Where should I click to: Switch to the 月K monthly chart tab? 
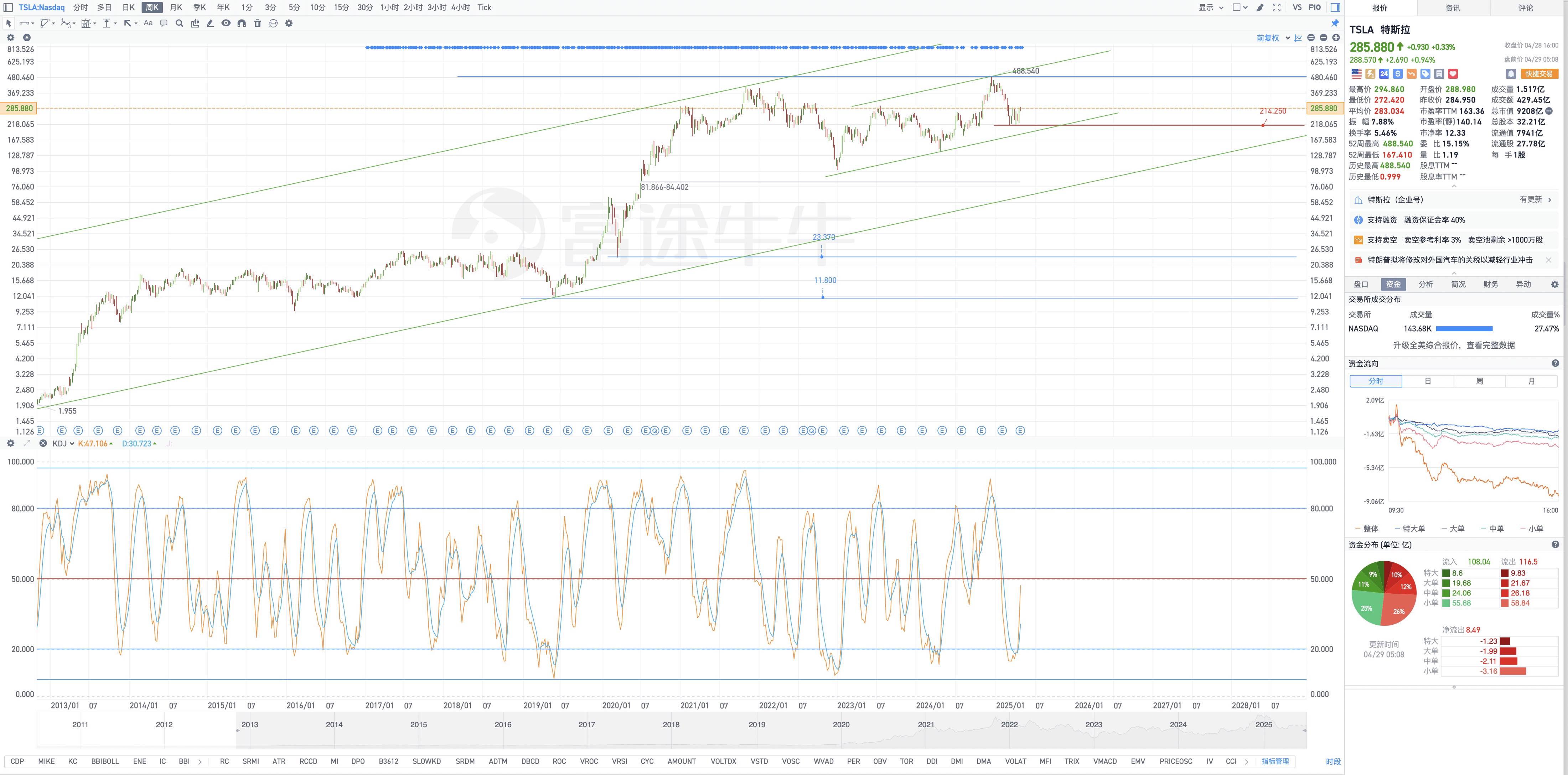point(176,7)
